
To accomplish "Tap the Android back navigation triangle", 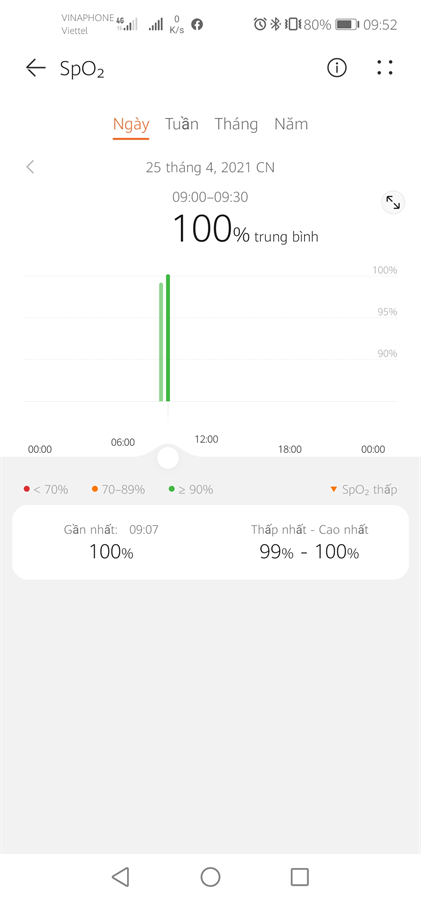I will tap(119, 876).
